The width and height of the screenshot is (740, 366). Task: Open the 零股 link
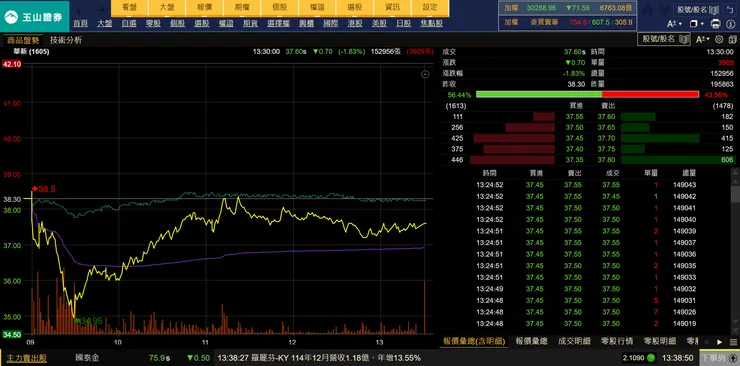click(x=153, y=24)
